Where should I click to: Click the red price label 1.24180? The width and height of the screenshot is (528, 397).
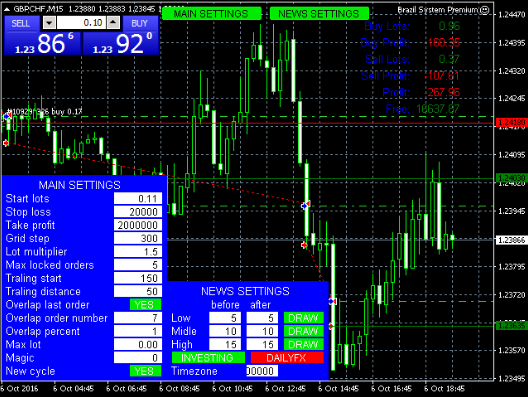(x=511, y=122)
